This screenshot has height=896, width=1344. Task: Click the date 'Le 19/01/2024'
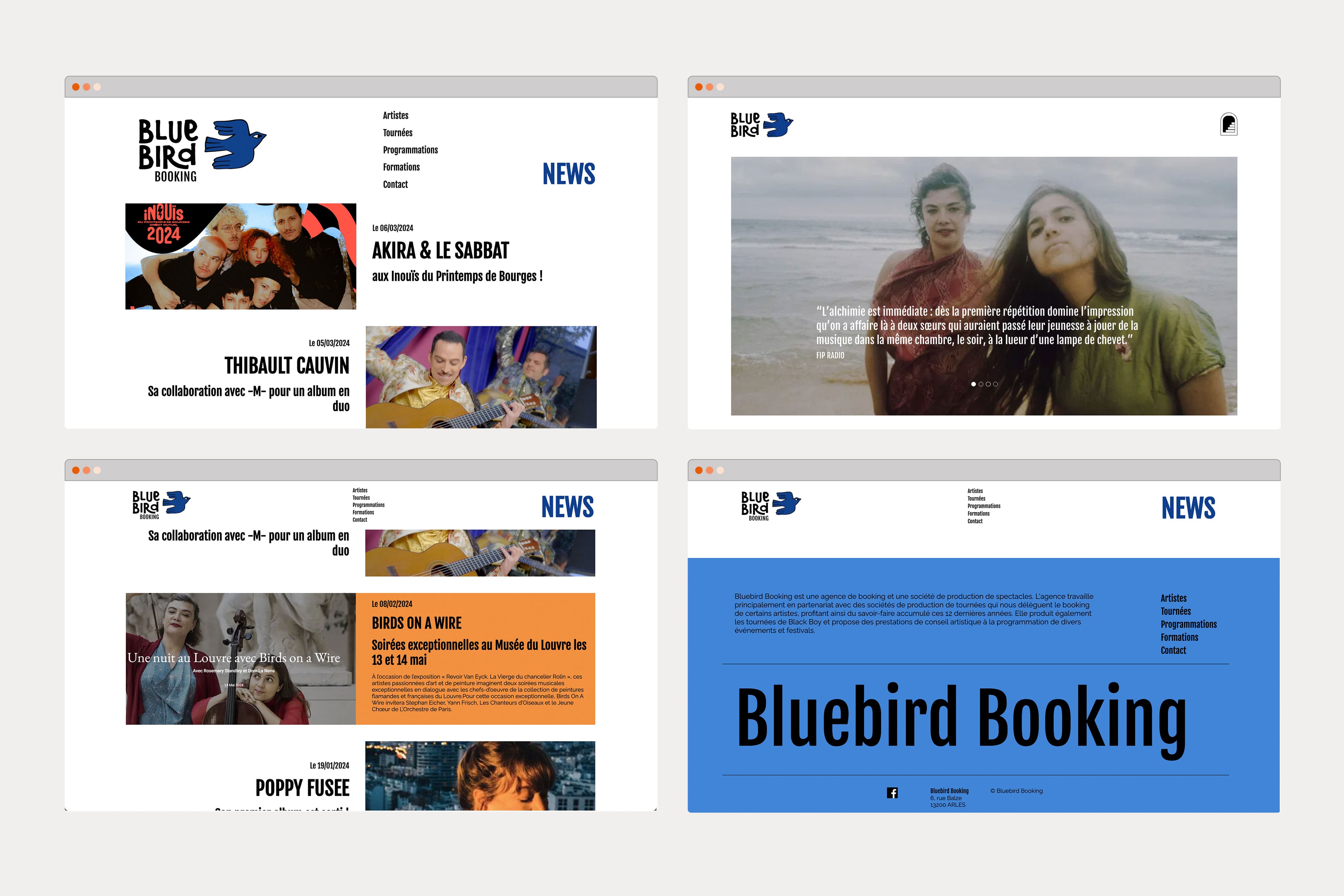[x=330, y=766]
